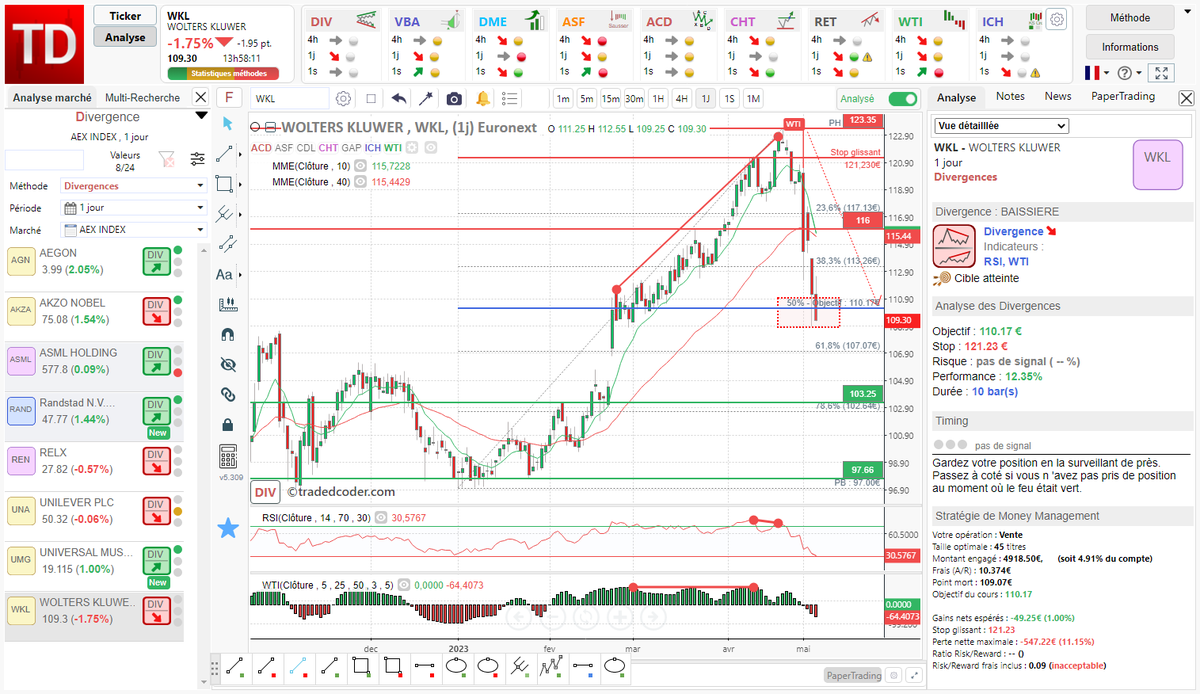Click the undo arrow in chart toolbar
The width and height of the screenshot is (1200, 694).
(399, 99)
